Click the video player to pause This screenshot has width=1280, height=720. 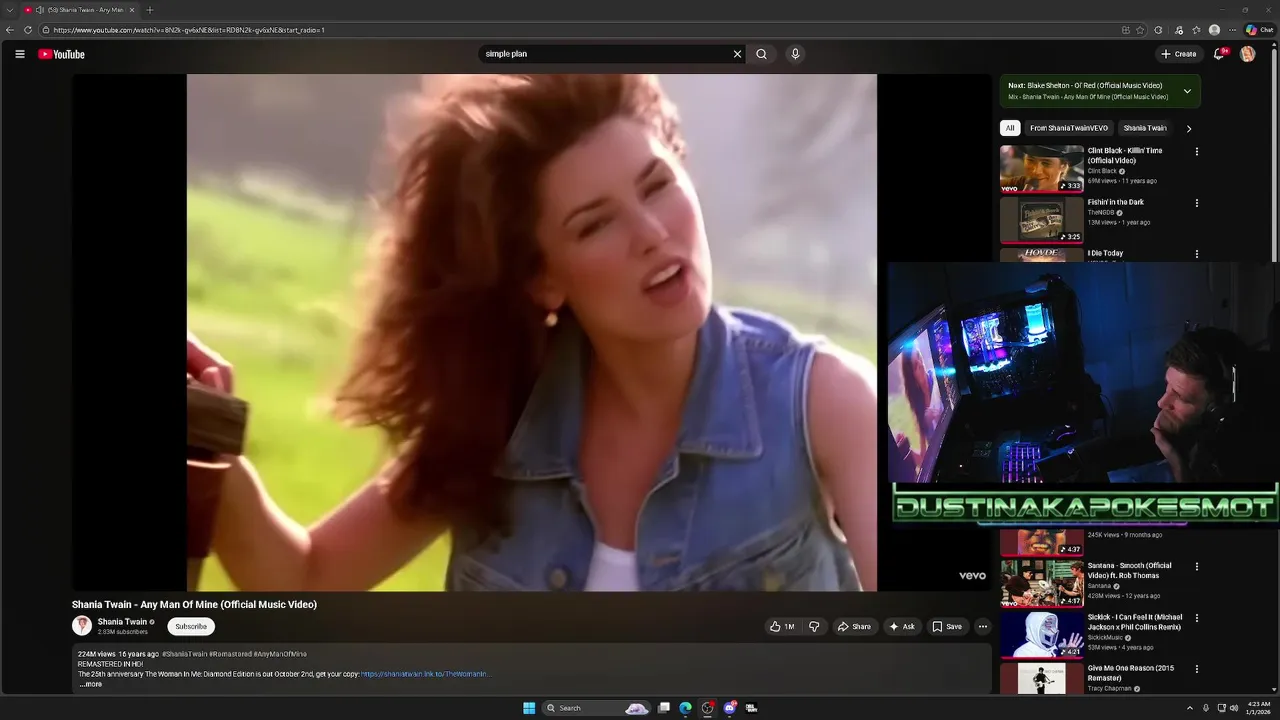(x=532, y=332)
